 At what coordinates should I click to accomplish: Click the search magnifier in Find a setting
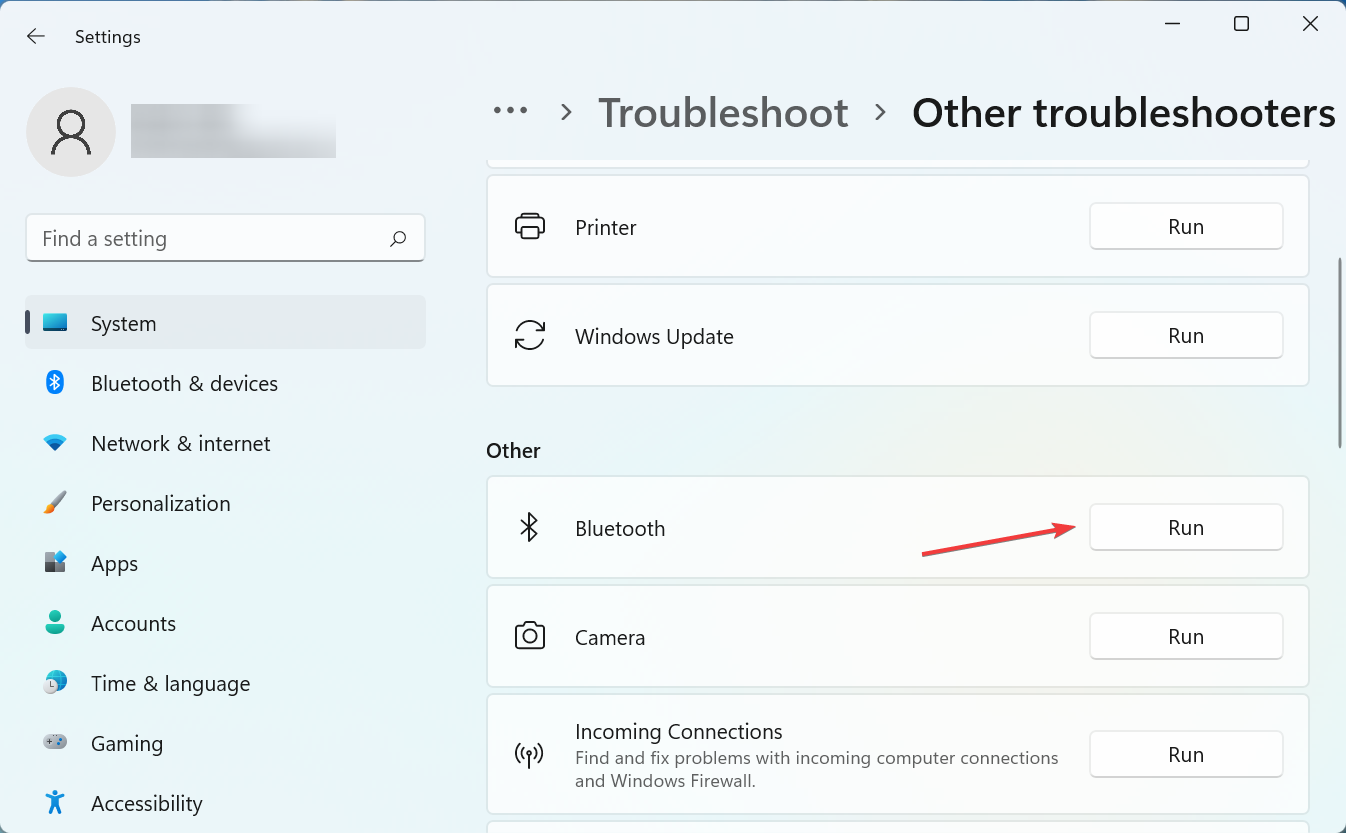pos(397,238)
